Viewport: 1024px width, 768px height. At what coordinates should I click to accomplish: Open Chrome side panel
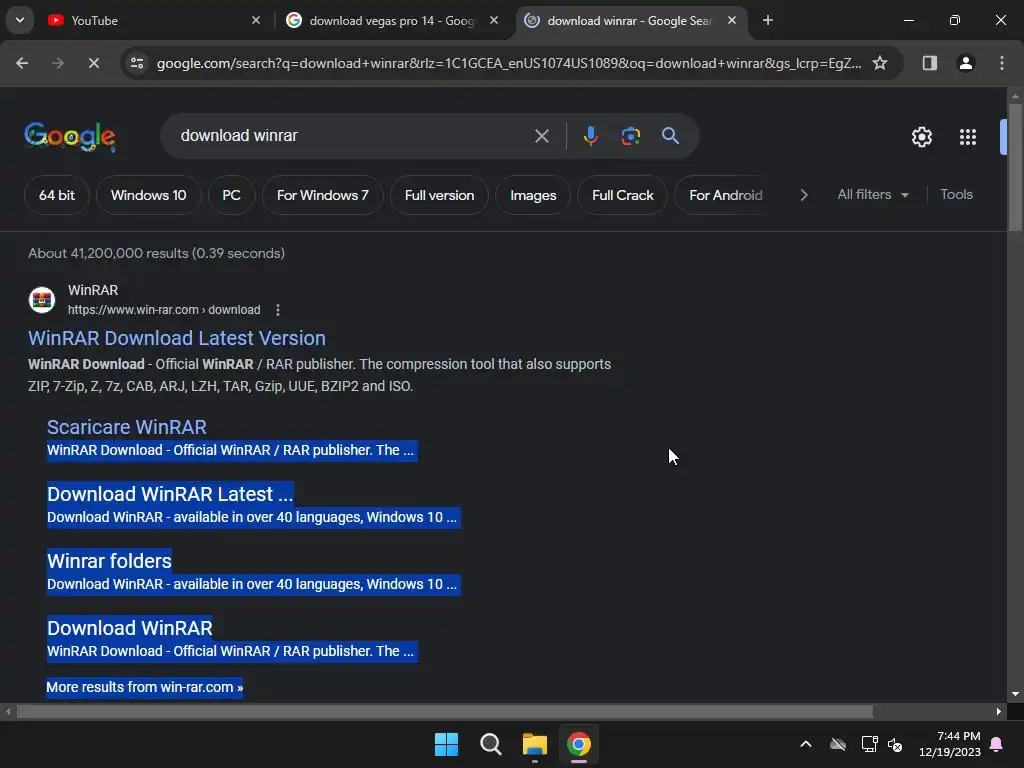tap(930, 63)
